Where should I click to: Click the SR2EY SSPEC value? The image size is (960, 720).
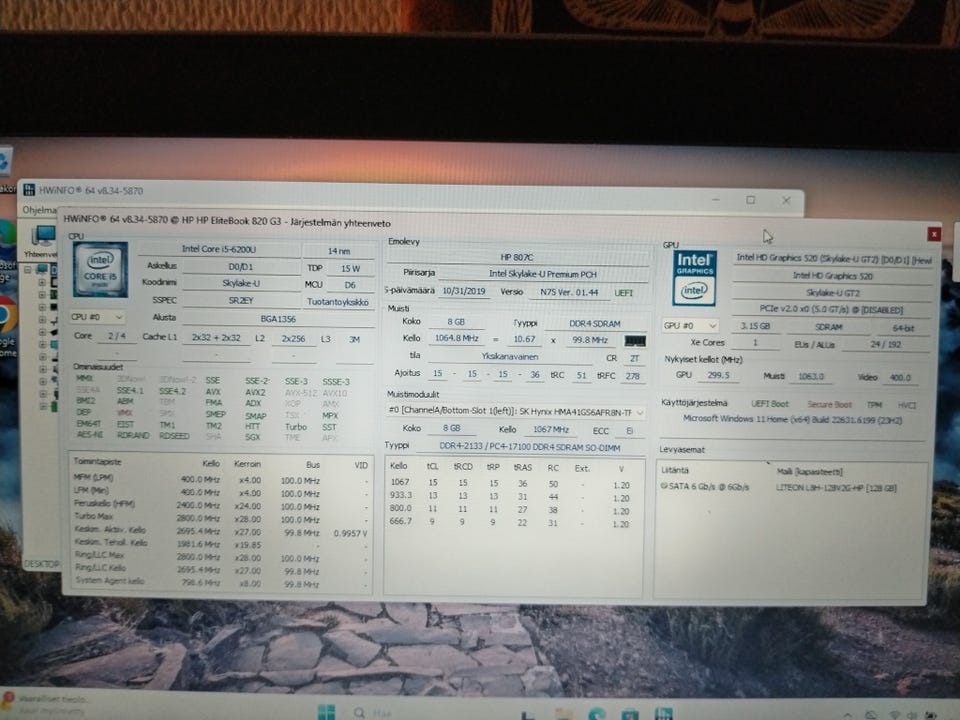click(241, 301)
